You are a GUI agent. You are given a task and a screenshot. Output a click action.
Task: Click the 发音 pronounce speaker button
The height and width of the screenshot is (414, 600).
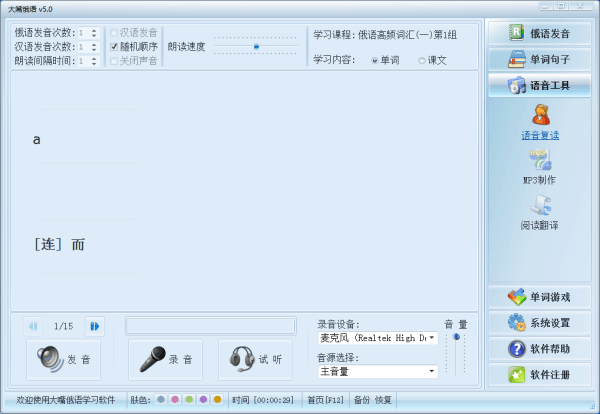tap(64, 359)
